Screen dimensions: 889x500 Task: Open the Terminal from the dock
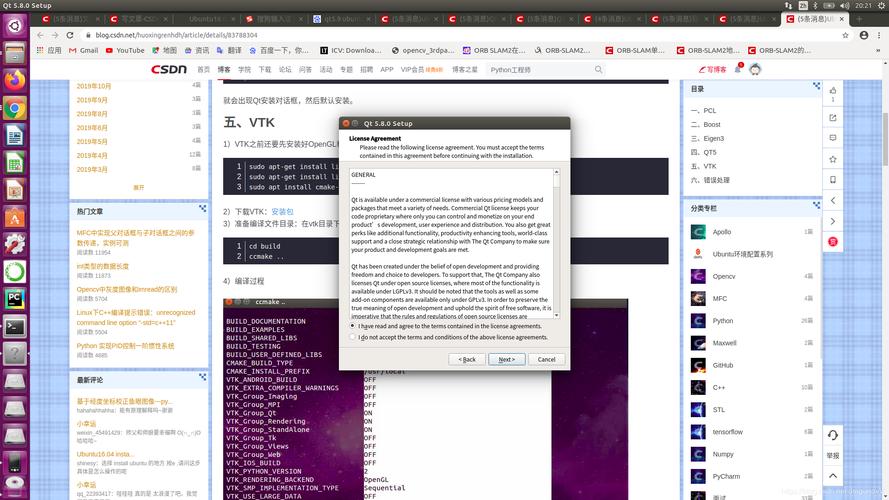point(14,327)
